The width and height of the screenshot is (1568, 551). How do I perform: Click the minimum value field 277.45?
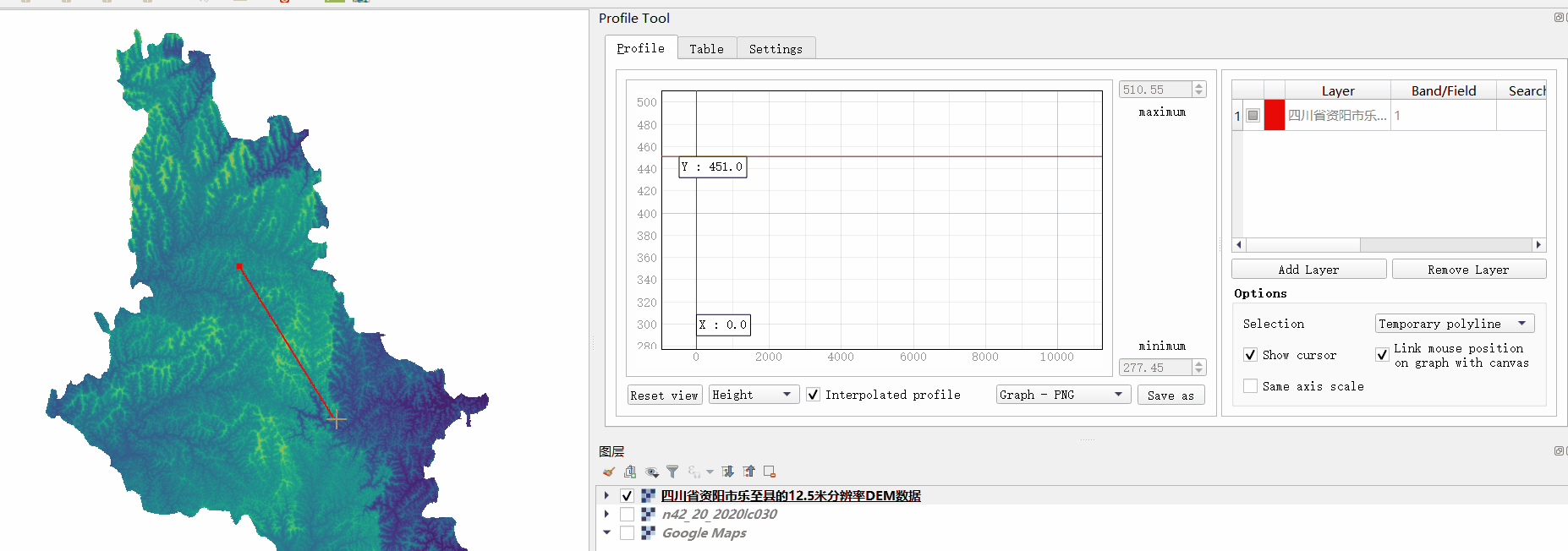(1155, 368)
